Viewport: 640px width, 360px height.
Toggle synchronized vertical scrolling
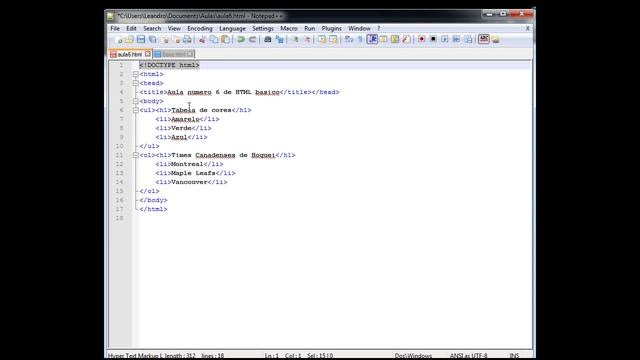pyautogui.click(x=322, y=40)
